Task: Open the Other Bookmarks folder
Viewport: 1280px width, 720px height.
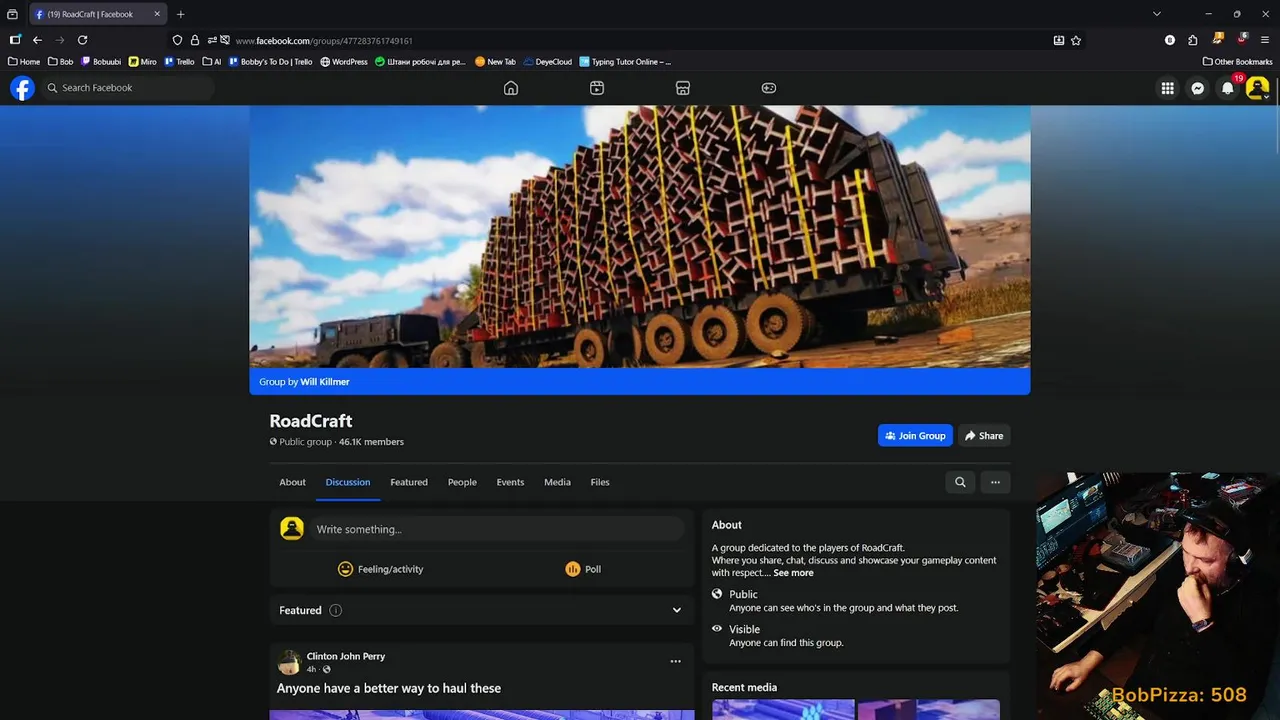Action: [x=1238, y=62]
